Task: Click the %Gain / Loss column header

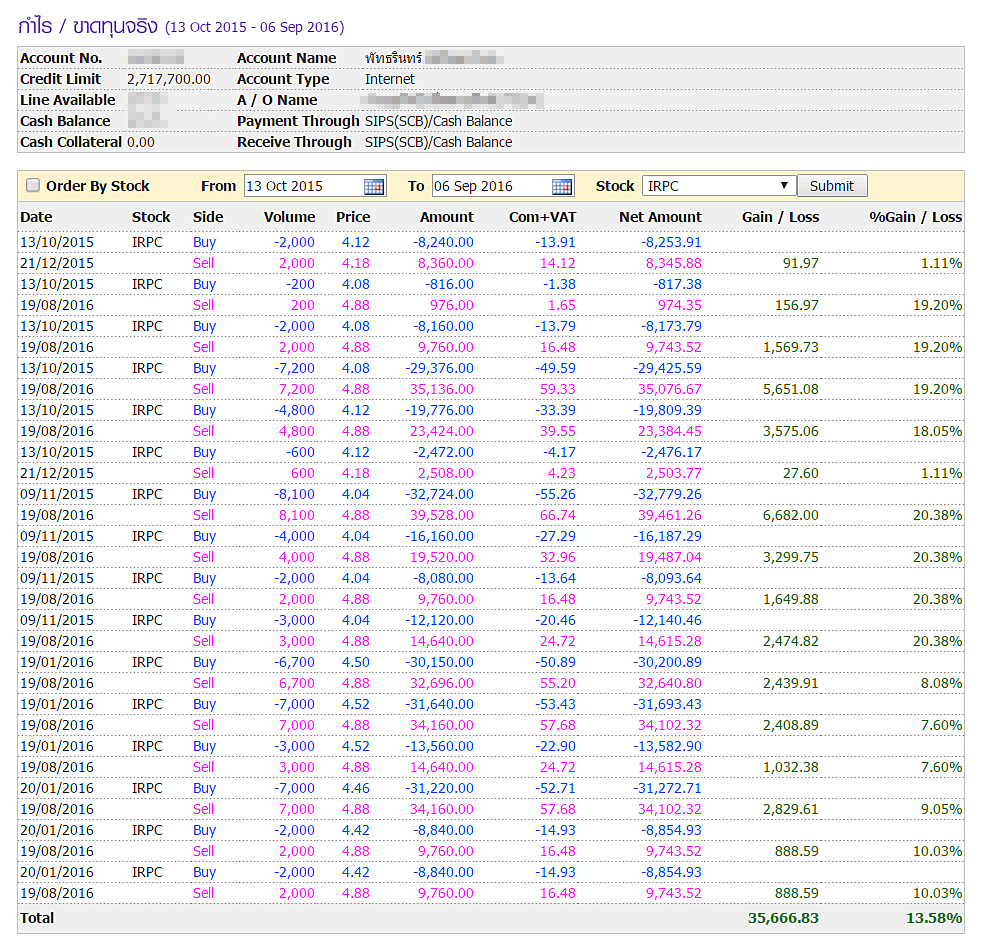Action: 915,217
